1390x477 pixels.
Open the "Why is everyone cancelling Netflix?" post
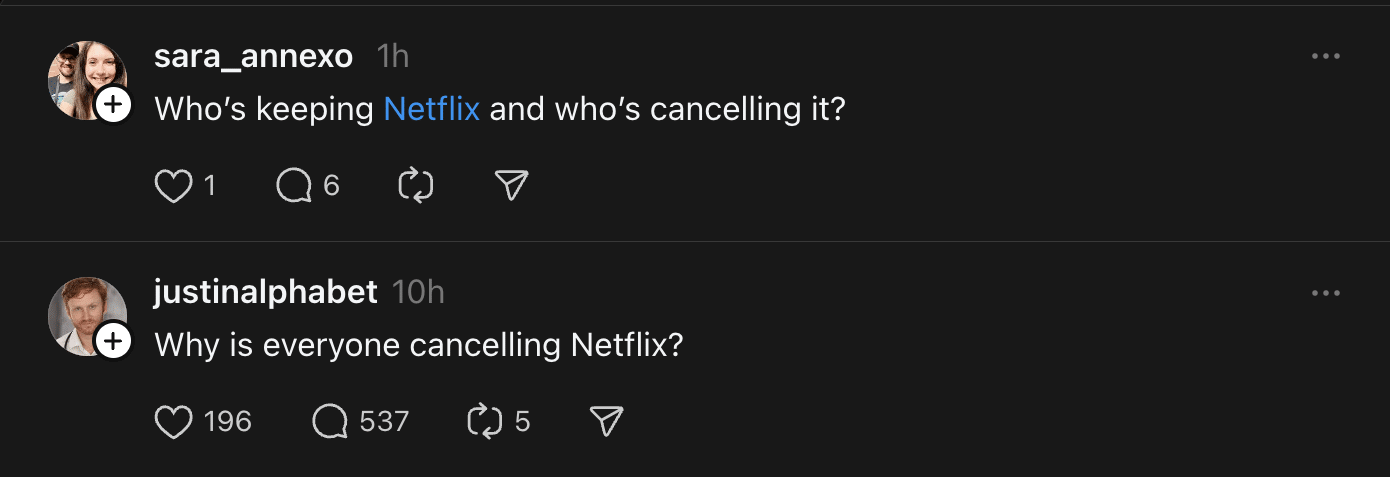[419, 345]
